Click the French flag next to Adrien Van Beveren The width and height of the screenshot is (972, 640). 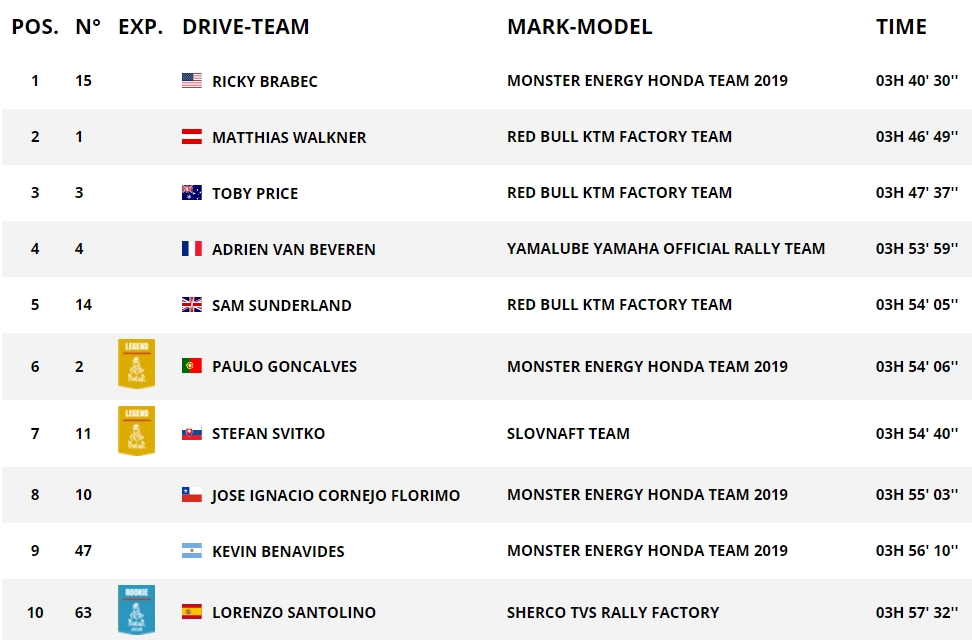tap(192, 249)
